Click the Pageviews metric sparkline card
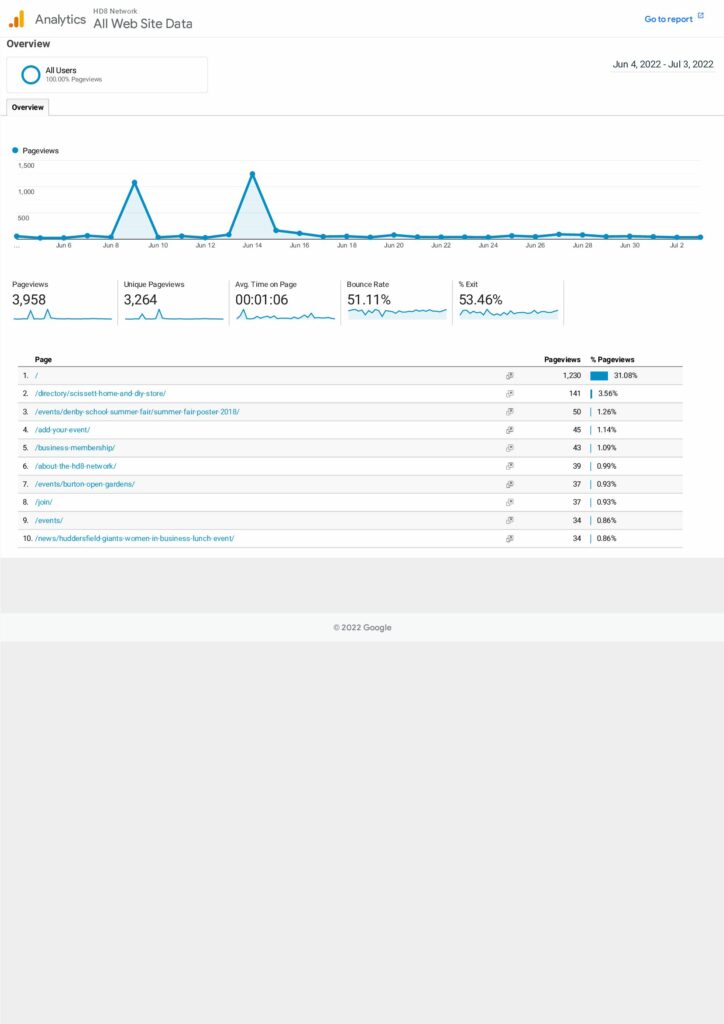Viewport: 724px width, 1024px height. pyautogui.click(x=62, y=302)
